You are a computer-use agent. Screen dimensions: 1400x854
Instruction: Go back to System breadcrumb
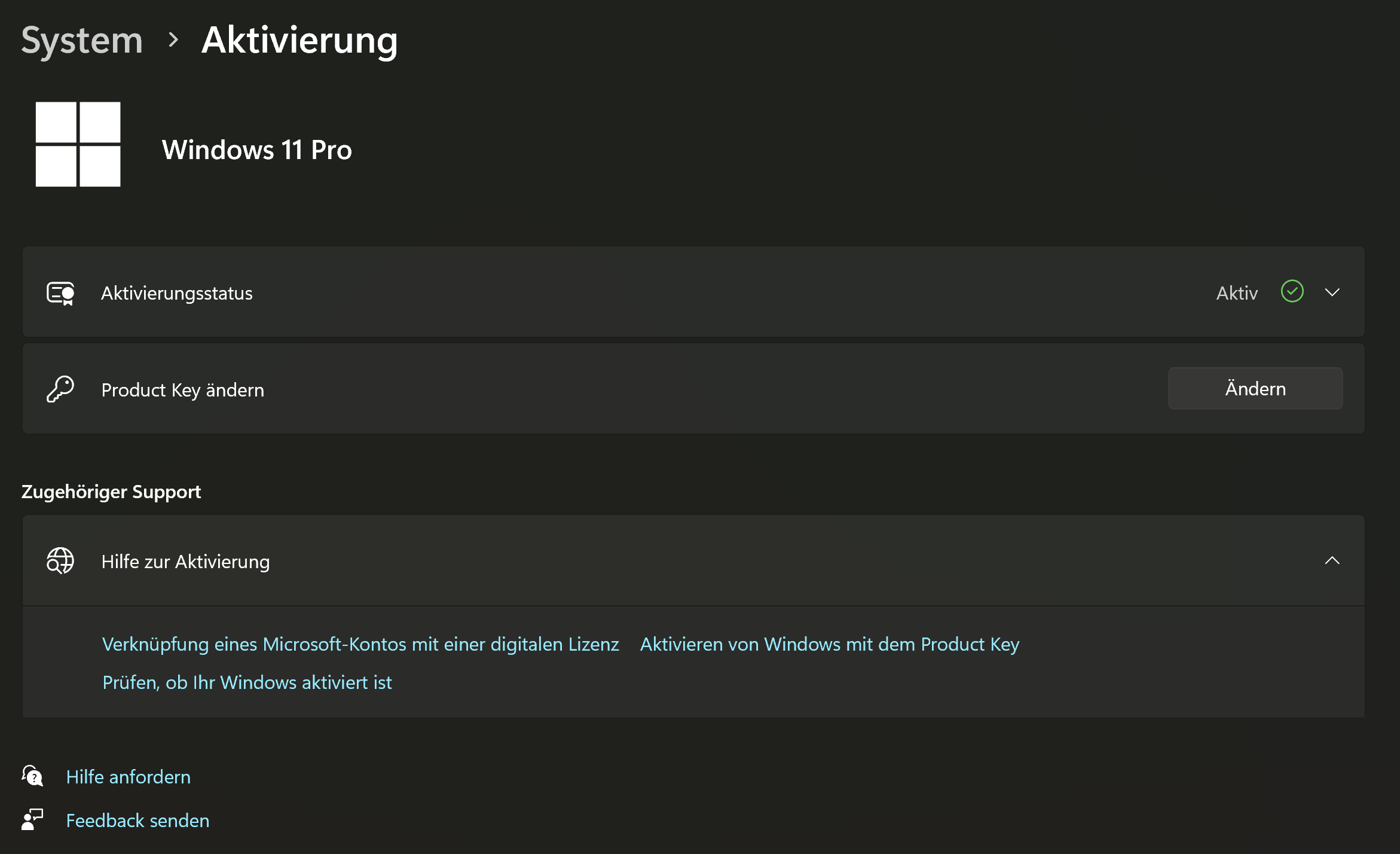click(82, 40)
